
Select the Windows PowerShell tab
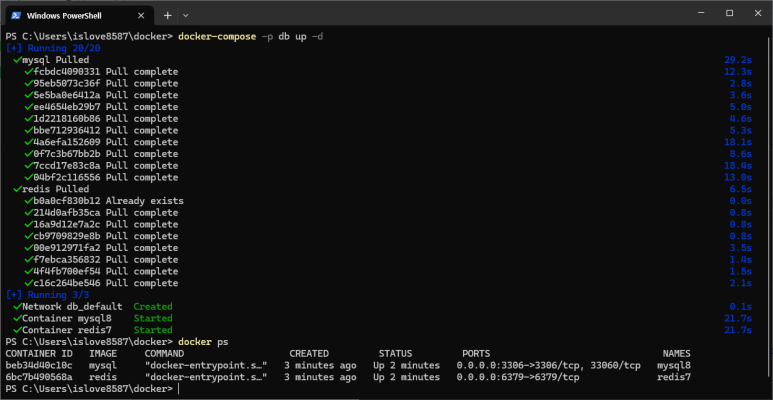77,16
